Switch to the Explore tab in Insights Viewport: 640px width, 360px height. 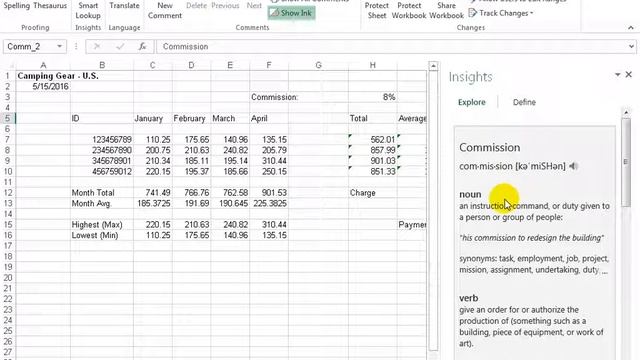[471, 102]
